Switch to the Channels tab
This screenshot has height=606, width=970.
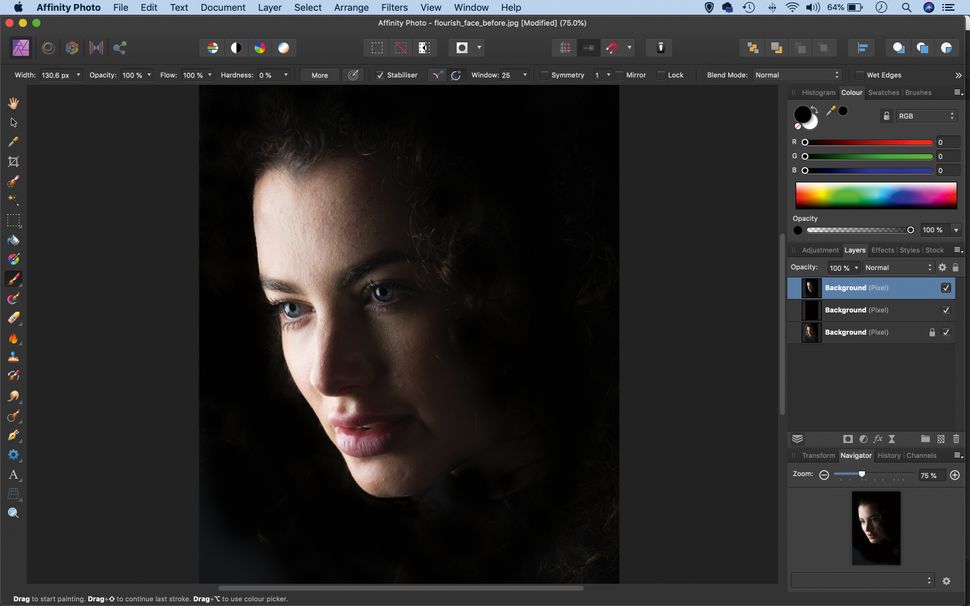921,455
